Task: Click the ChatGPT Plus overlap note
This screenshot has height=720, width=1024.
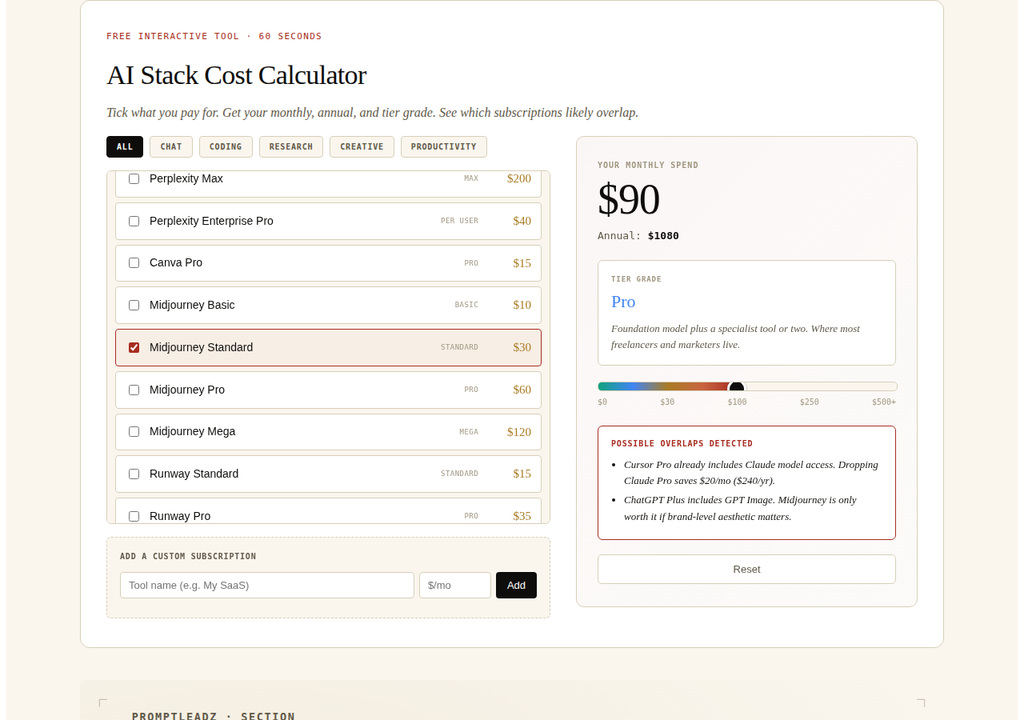Action: (740, 508)
